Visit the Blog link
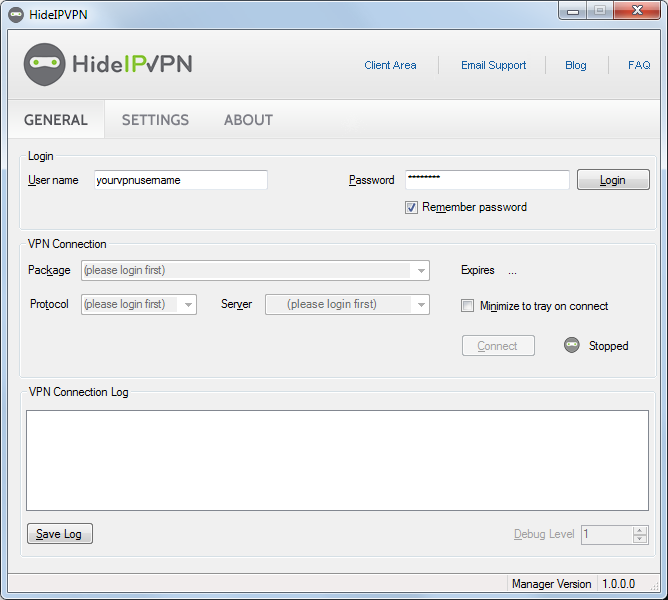 [576, 65]
